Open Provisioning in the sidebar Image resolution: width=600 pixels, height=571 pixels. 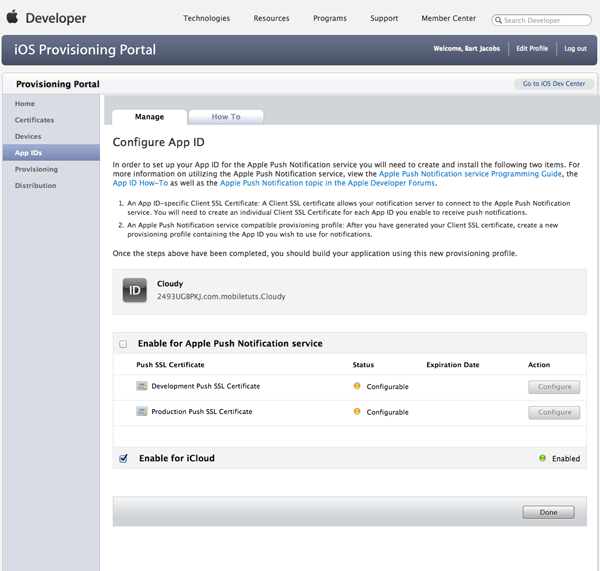(x=51, y=169)
